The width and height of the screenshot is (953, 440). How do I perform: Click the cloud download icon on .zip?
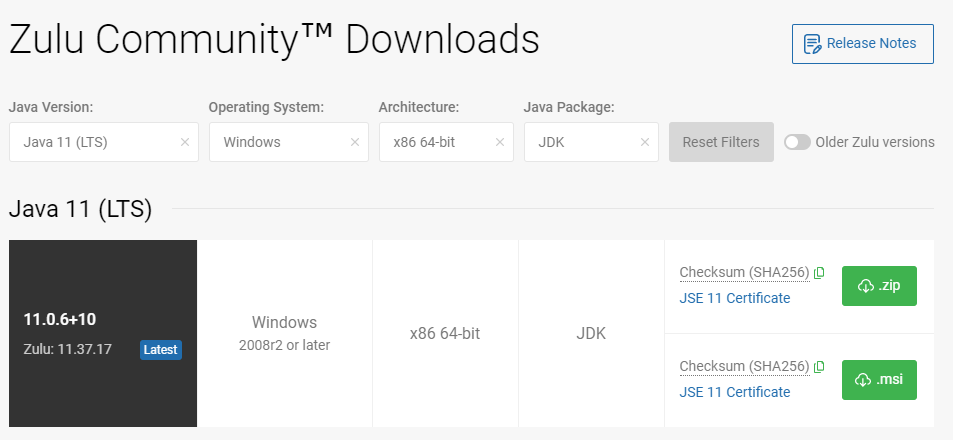coord(865,286)
